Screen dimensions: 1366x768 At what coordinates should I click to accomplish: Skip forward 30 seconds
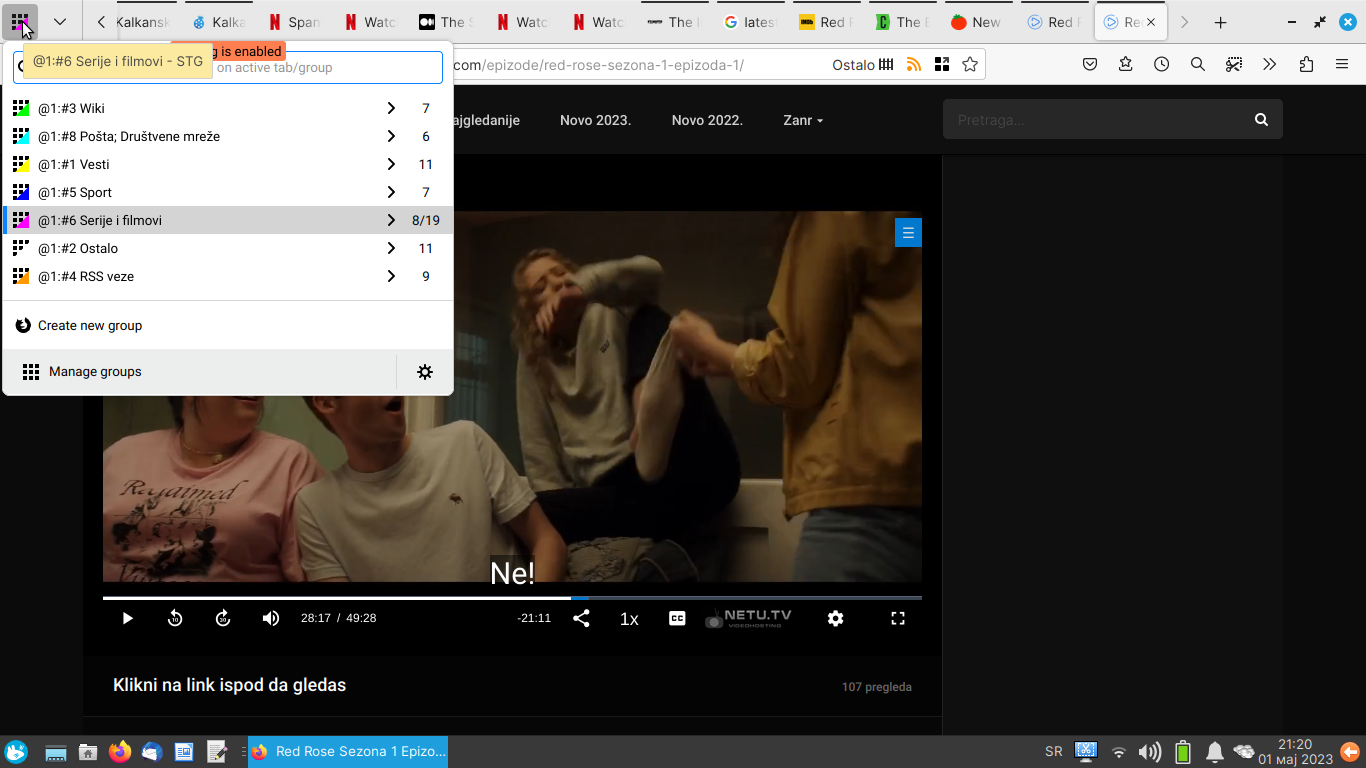tap(223, 618)
